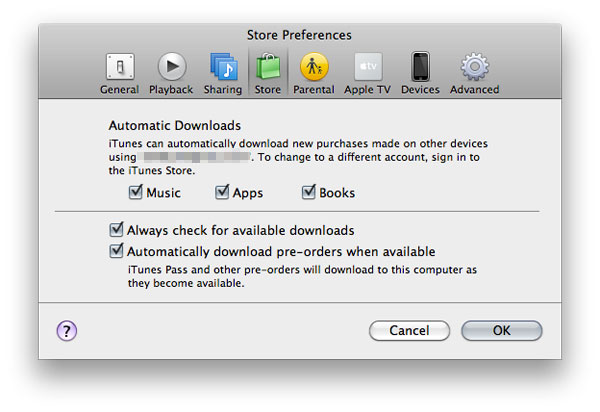Confirm settings with the OK button
Screen dimensions: 600x412
coord(502,331)
